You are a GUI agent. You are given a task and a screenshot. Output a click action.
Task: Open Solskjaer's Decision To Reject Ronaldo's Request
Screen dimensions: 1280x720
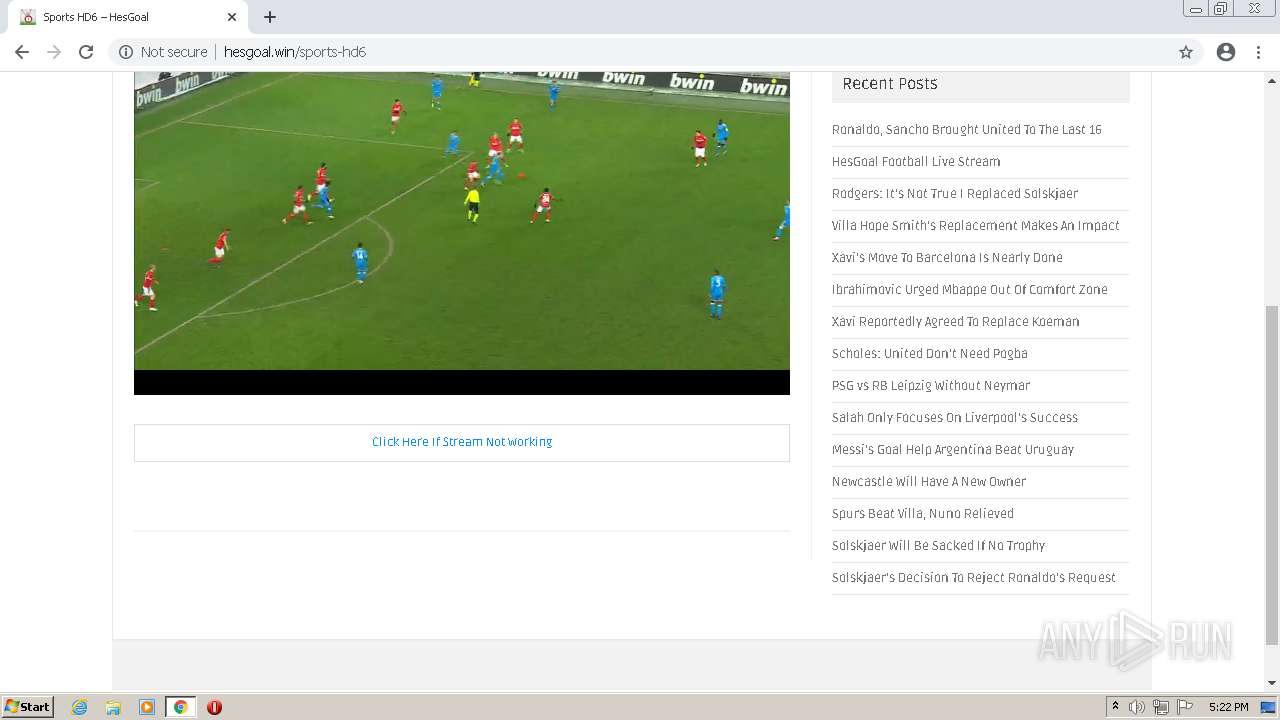[974, 578]
